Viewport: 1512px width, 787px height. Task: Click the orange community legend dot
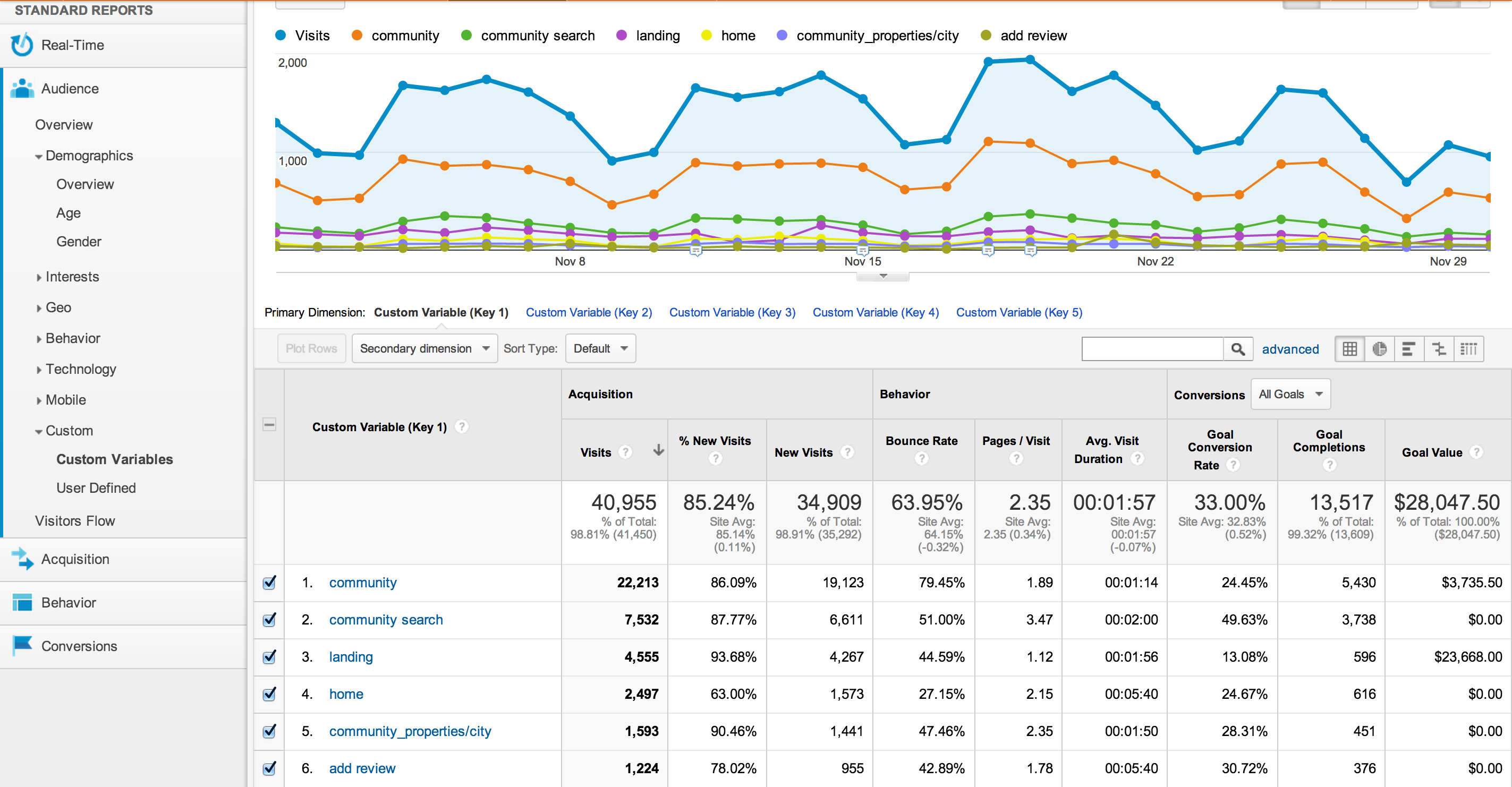pos(356,36)
